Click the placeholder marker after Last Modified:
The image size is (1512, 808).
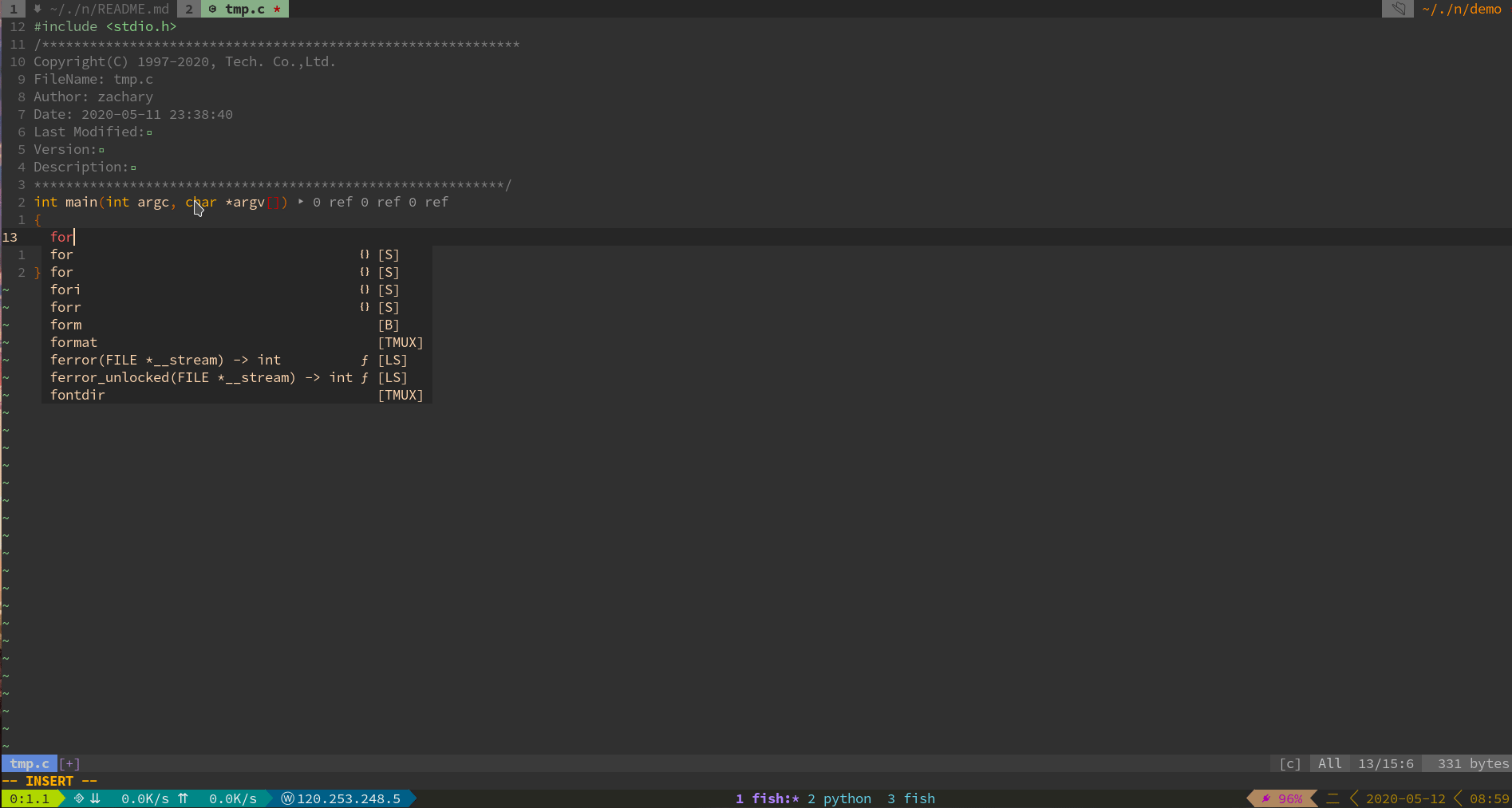(149, 132)
